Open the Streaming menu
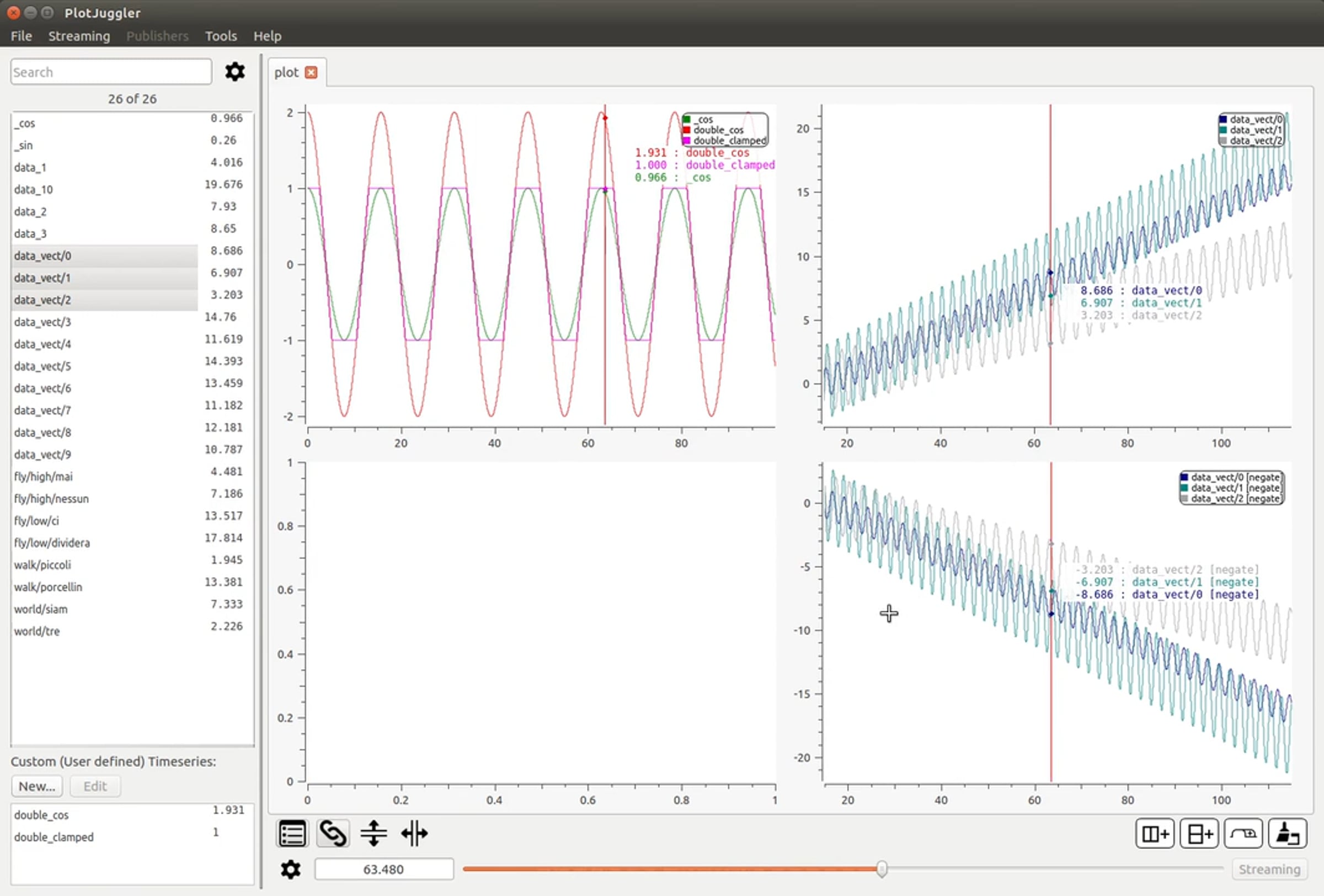Image resolution: width=1324 pixels, height=896 pixels. 79,36
